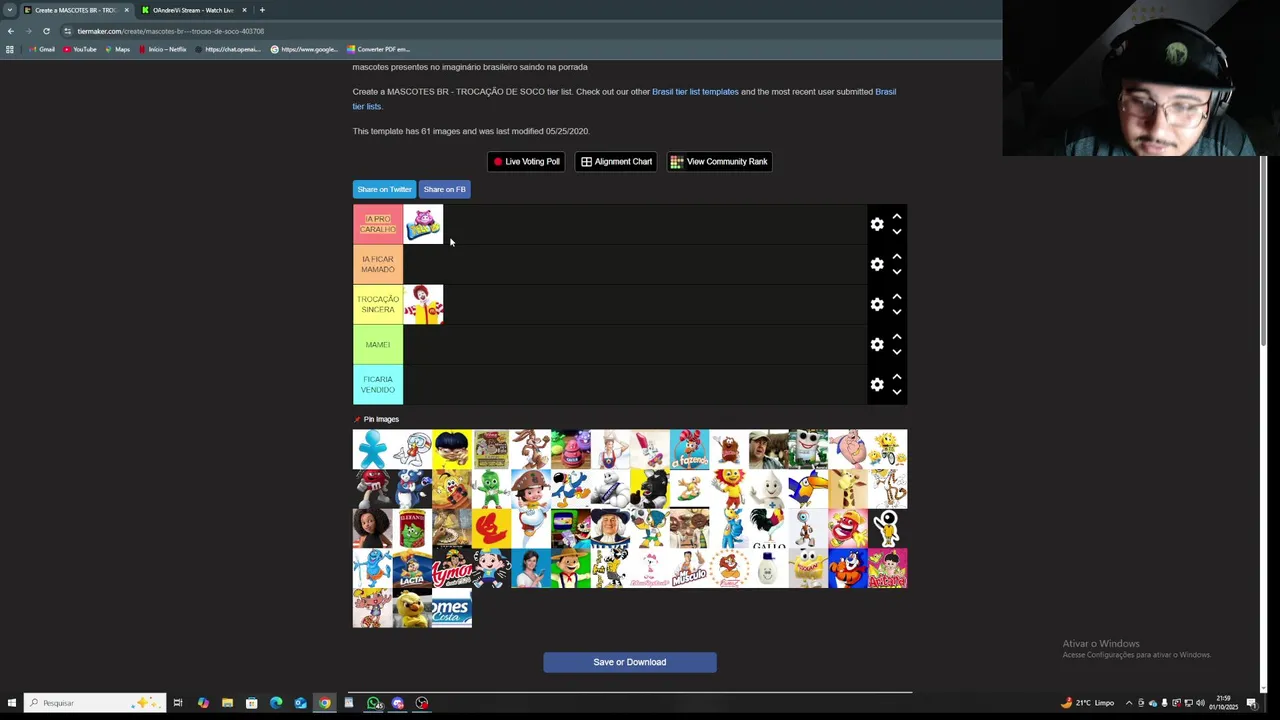
Task: Move IA FICAR MAMADO tier down
Action: click(x=897, y=272)
